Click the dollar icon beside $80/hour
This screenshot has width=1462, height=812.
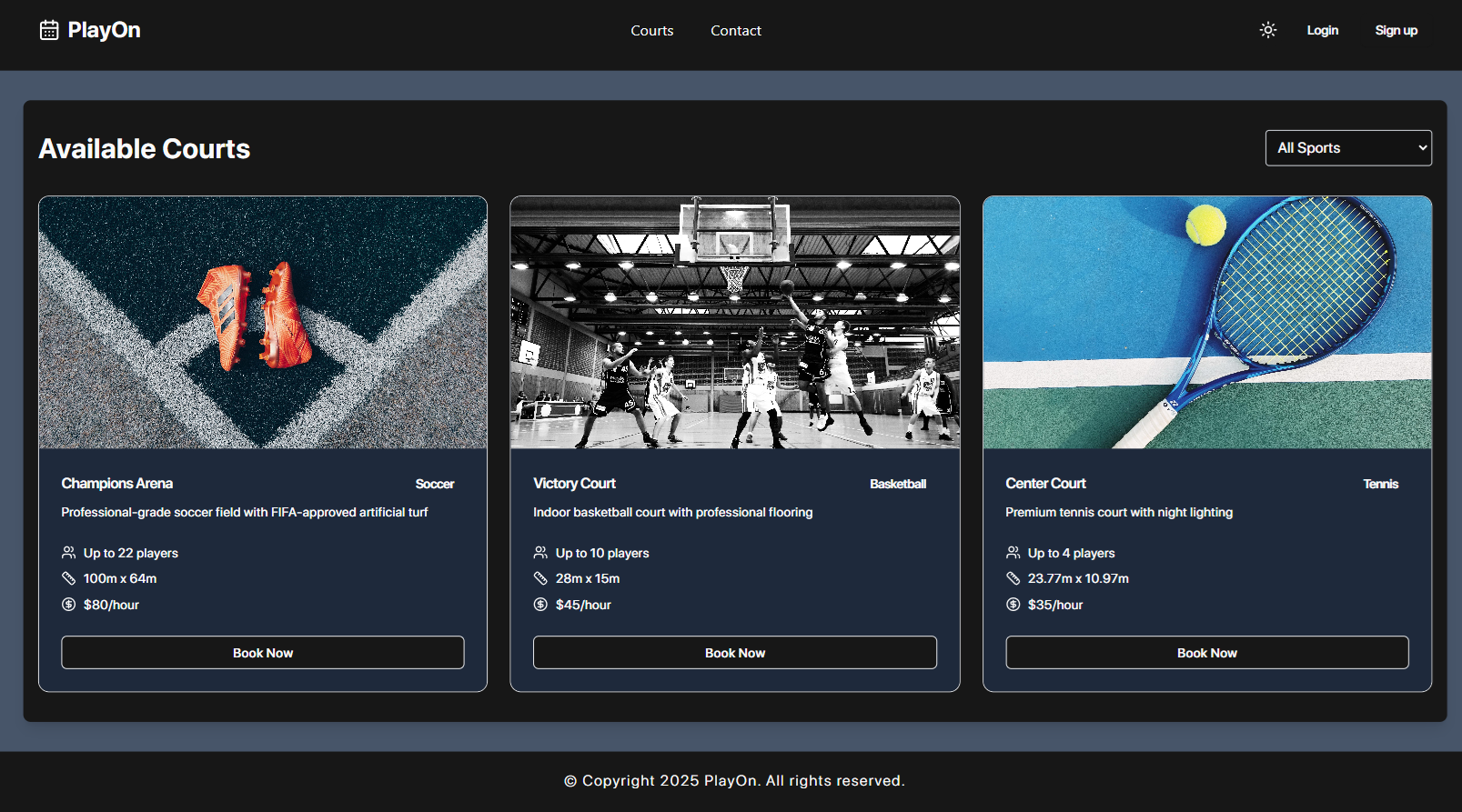tap(68, 605)
